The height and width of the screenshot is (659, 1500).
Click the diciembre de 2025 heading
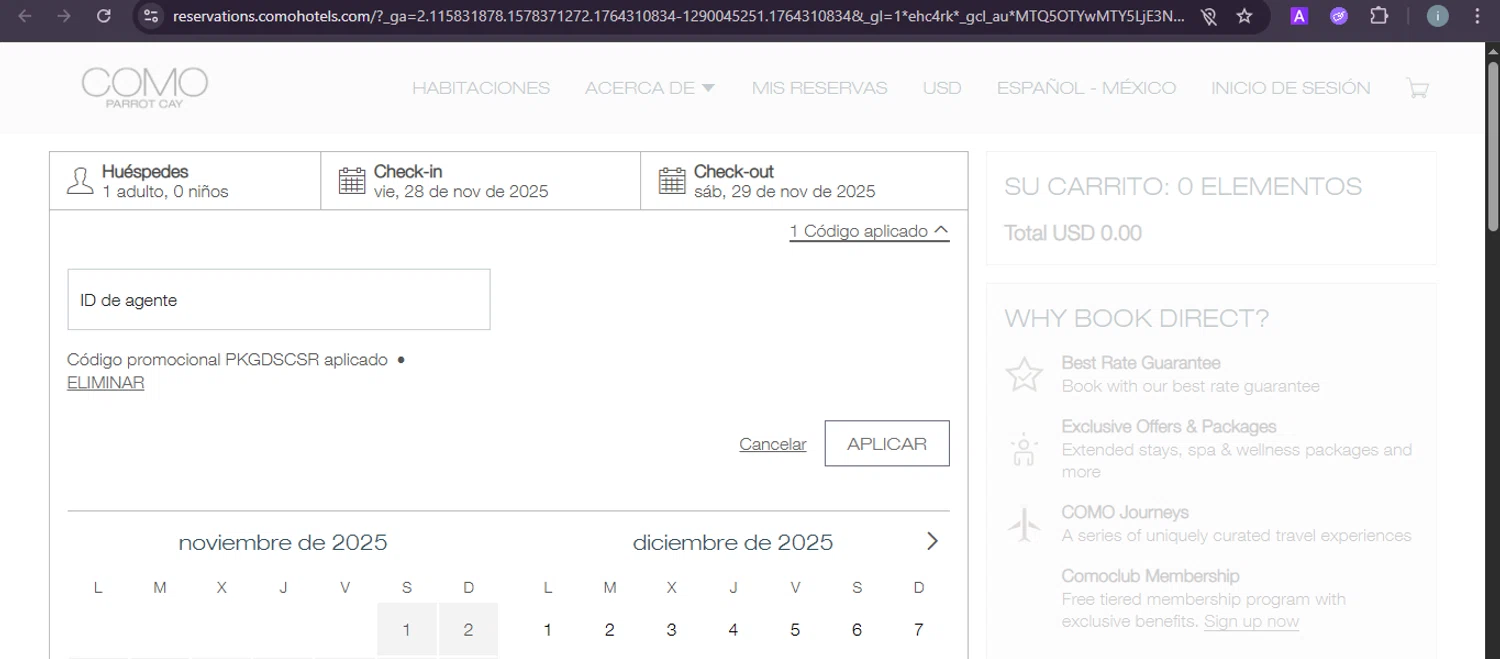tap(733, 543)
